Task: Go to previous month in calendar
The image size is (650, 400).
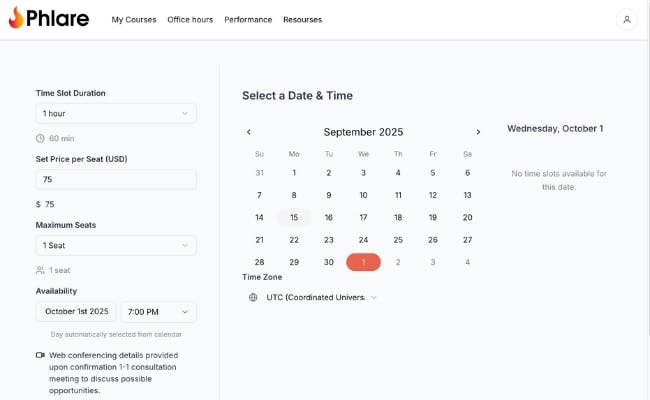Action: tap(249, 132)
